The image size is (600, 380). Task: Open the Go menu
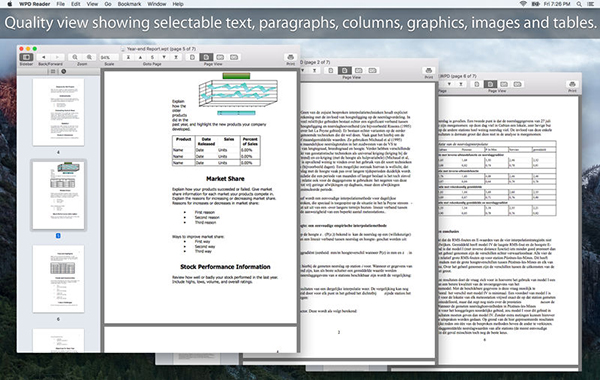[108, 4]
